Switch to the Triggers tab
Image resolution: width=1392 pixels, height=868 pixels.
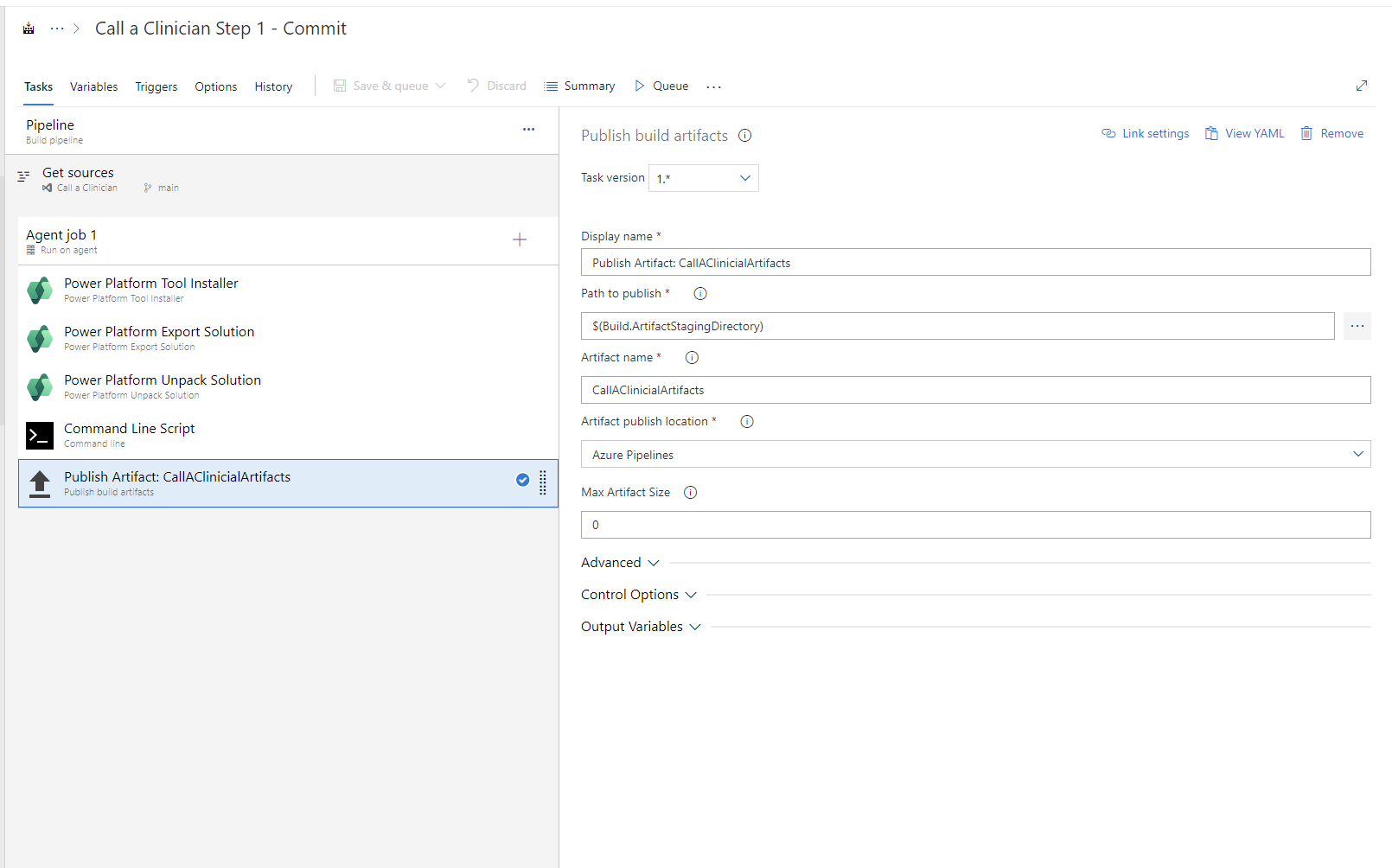(x=156, y=86)
